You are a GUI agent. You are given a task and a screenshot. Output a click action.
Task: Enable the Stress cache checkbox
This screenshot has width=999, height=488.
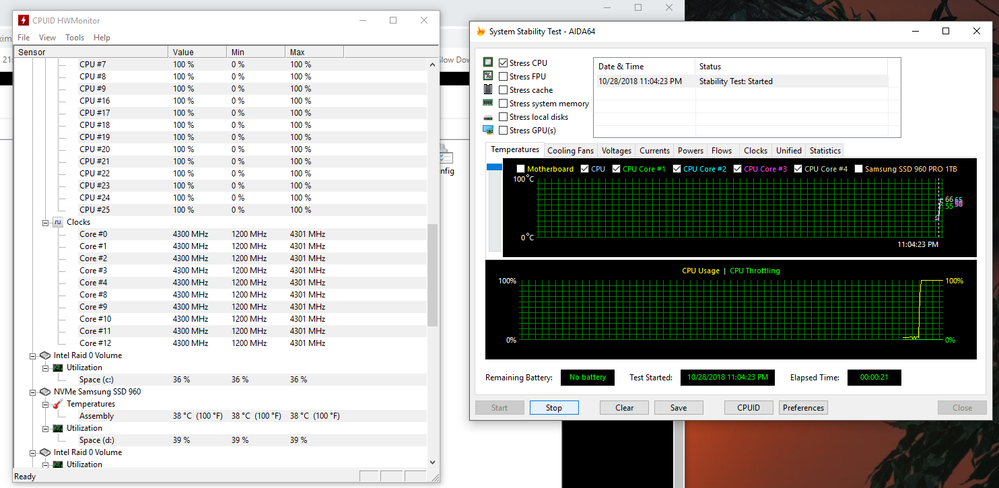[x=503, y=90]
